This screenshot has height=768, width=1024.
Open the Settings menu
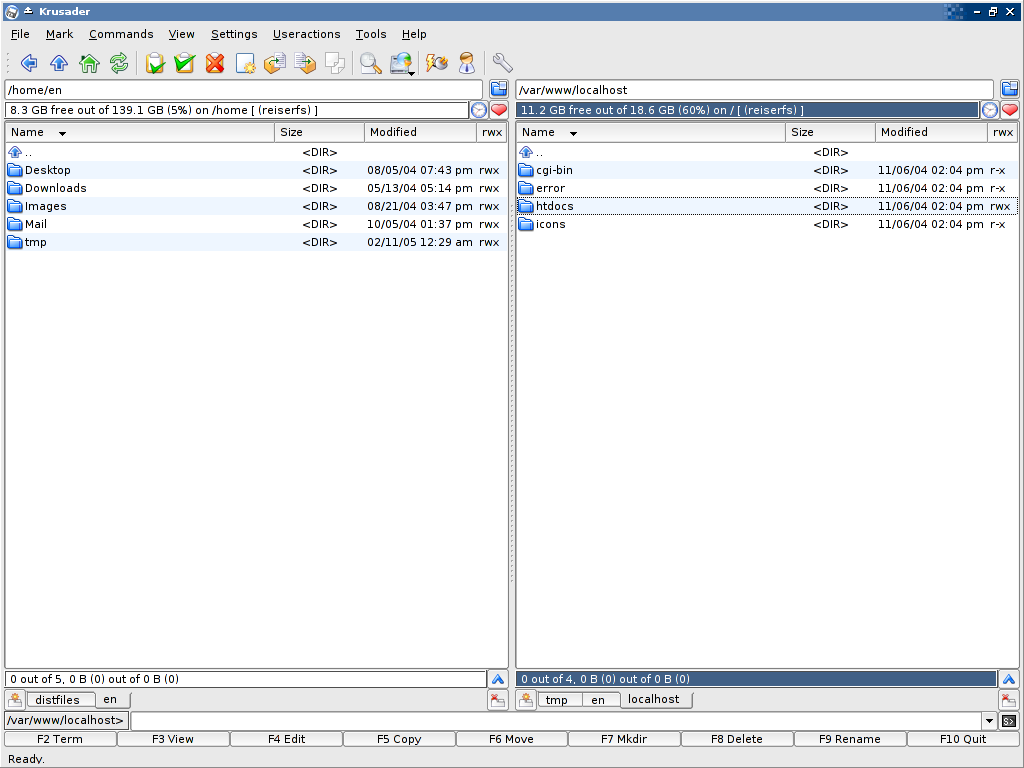coord(234,34)
